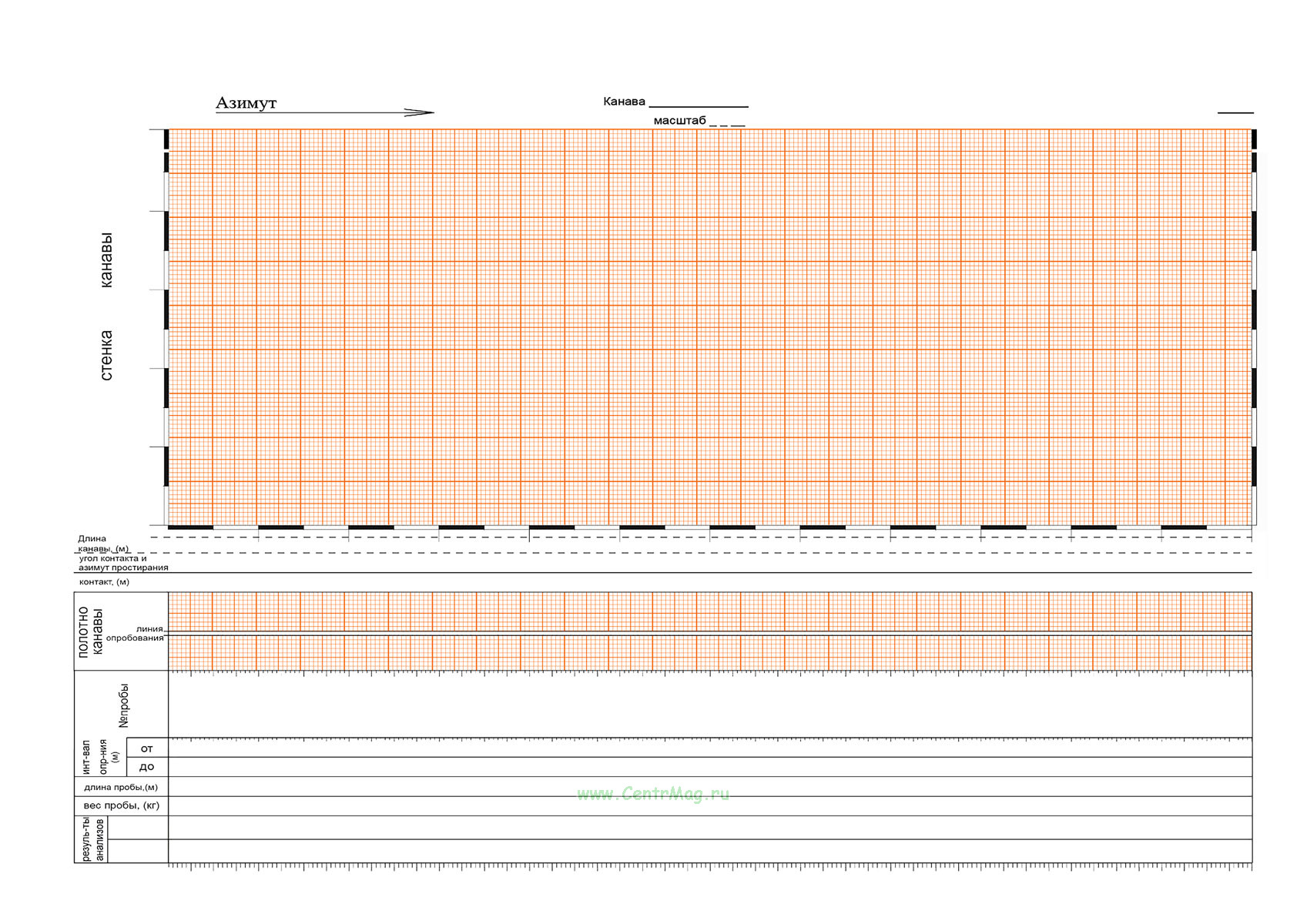Image resolution: width=1307 pixels, height=924 pixels.
Task: Click the vertical 'стенка' label
Action: (x=106, y=355)
